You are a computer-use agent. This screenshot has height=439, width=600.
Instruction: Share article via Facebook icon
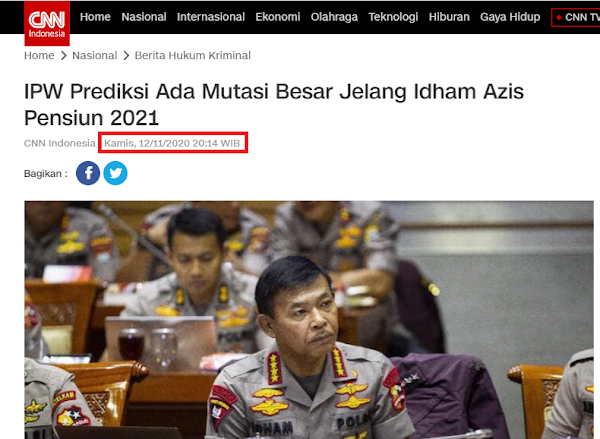point(88,173)
